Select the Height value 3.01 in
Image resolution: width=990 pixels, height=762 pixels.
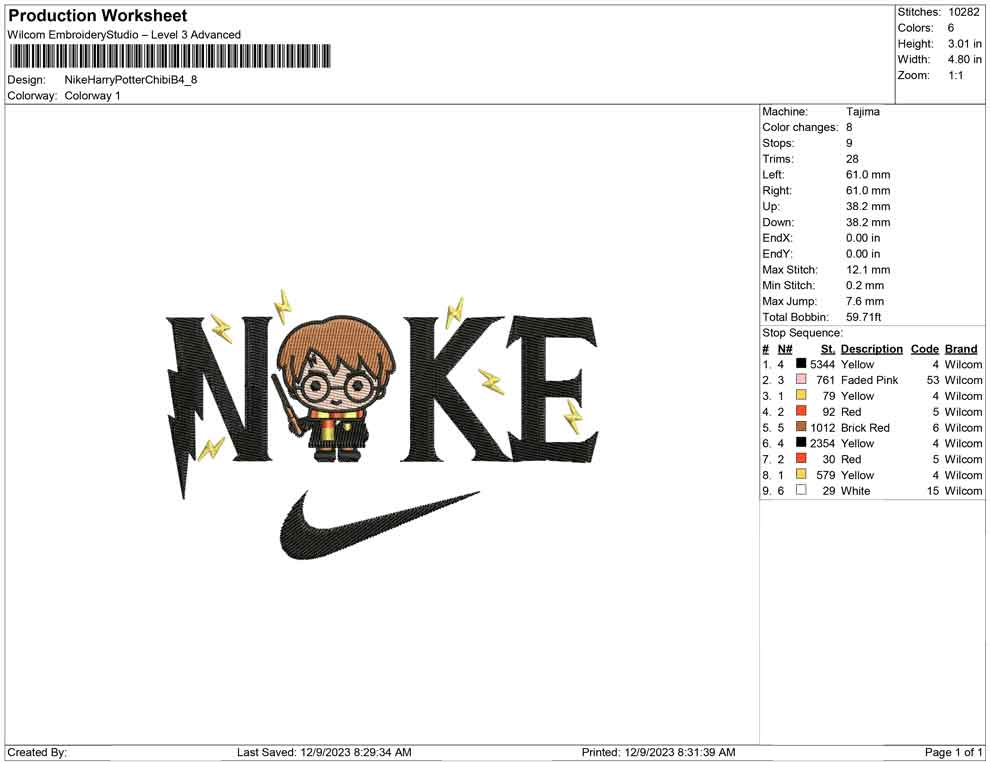coord(964,44)
